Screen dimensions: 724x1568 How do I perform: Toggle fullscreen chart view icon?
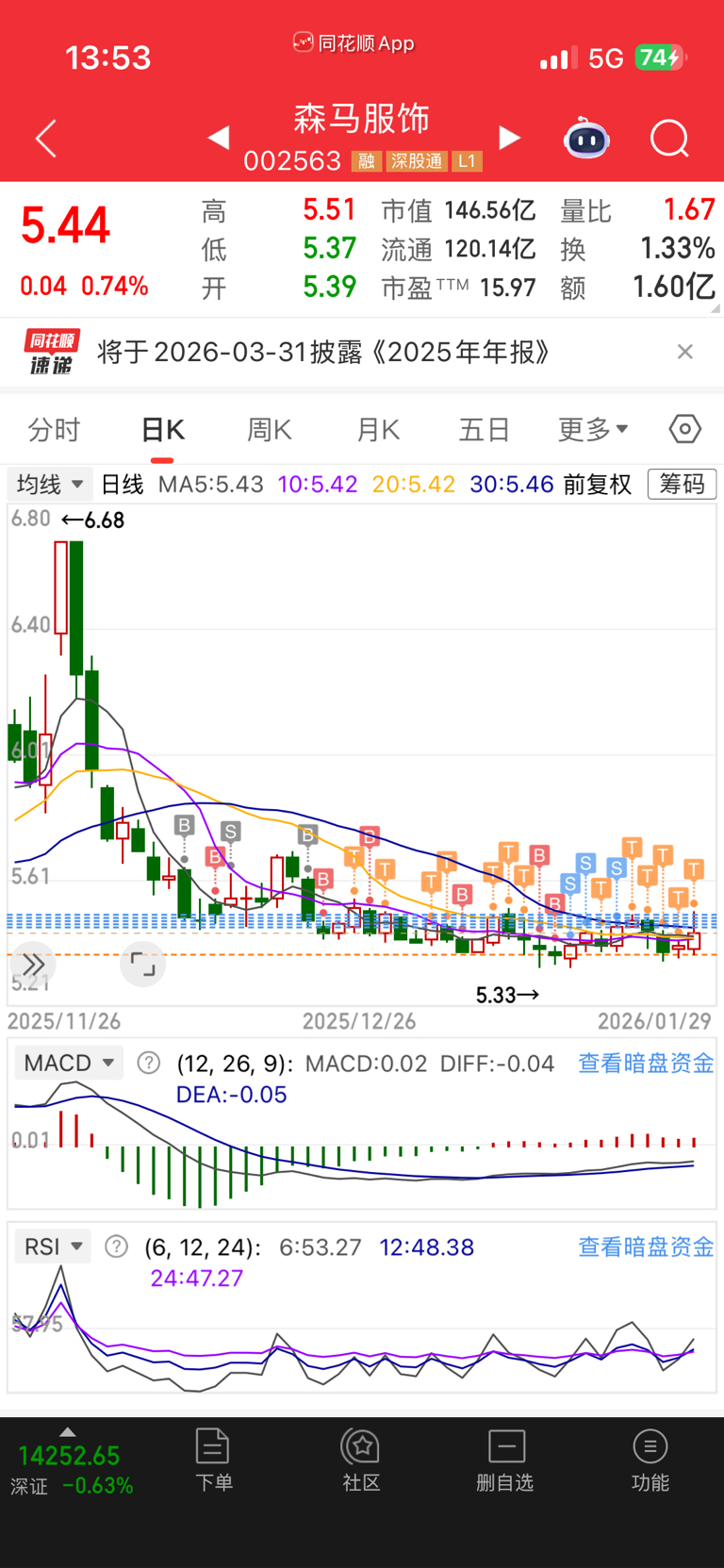coord(143,965)
